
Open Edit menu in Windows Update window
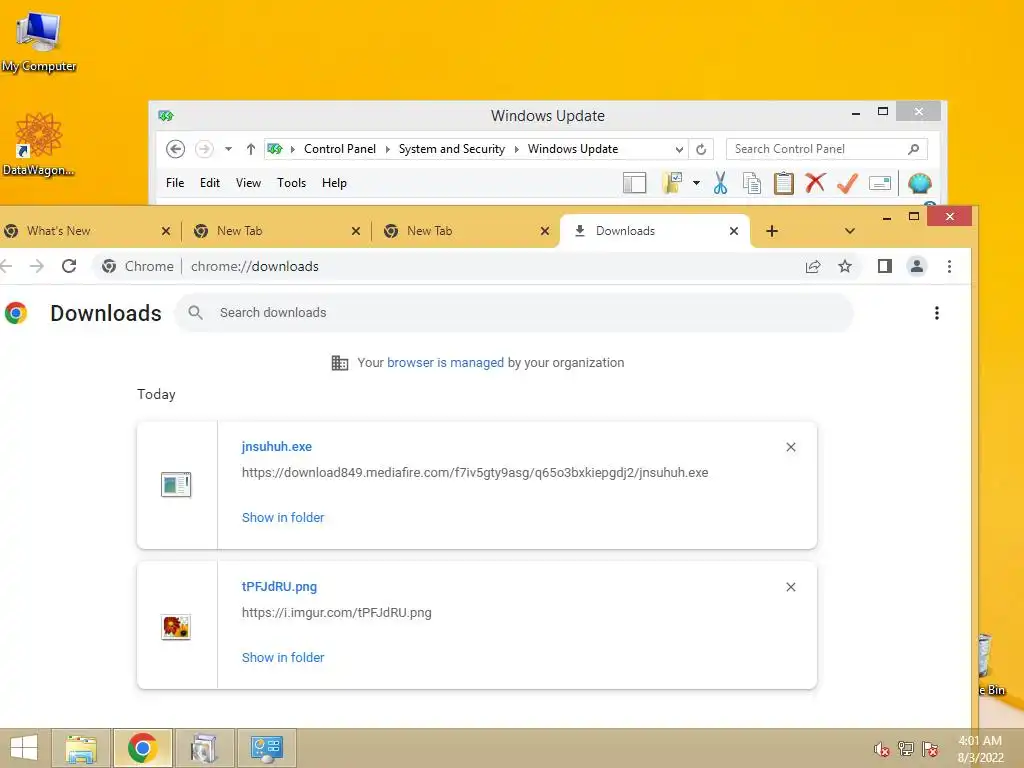210,183
